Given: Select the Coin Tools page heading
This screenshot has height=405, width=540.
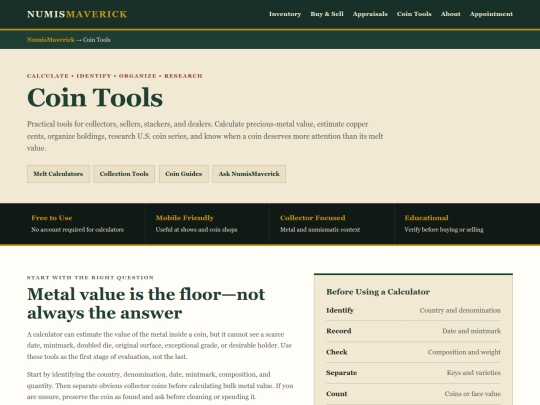Looking at the screenshot, I should pos(95,97).
